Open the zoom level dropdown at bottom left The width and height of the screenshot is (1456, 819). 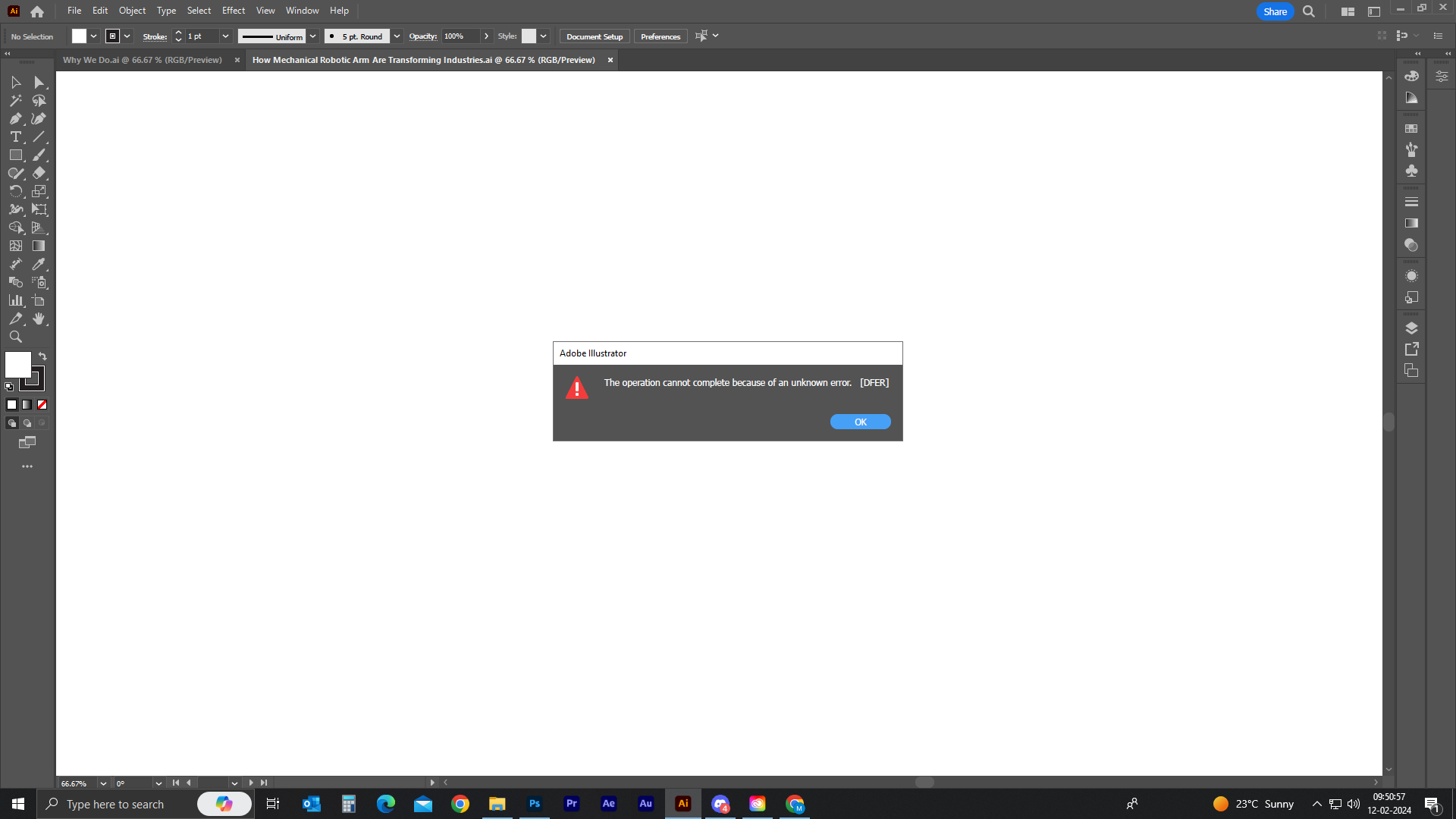(x=102, y=783)
